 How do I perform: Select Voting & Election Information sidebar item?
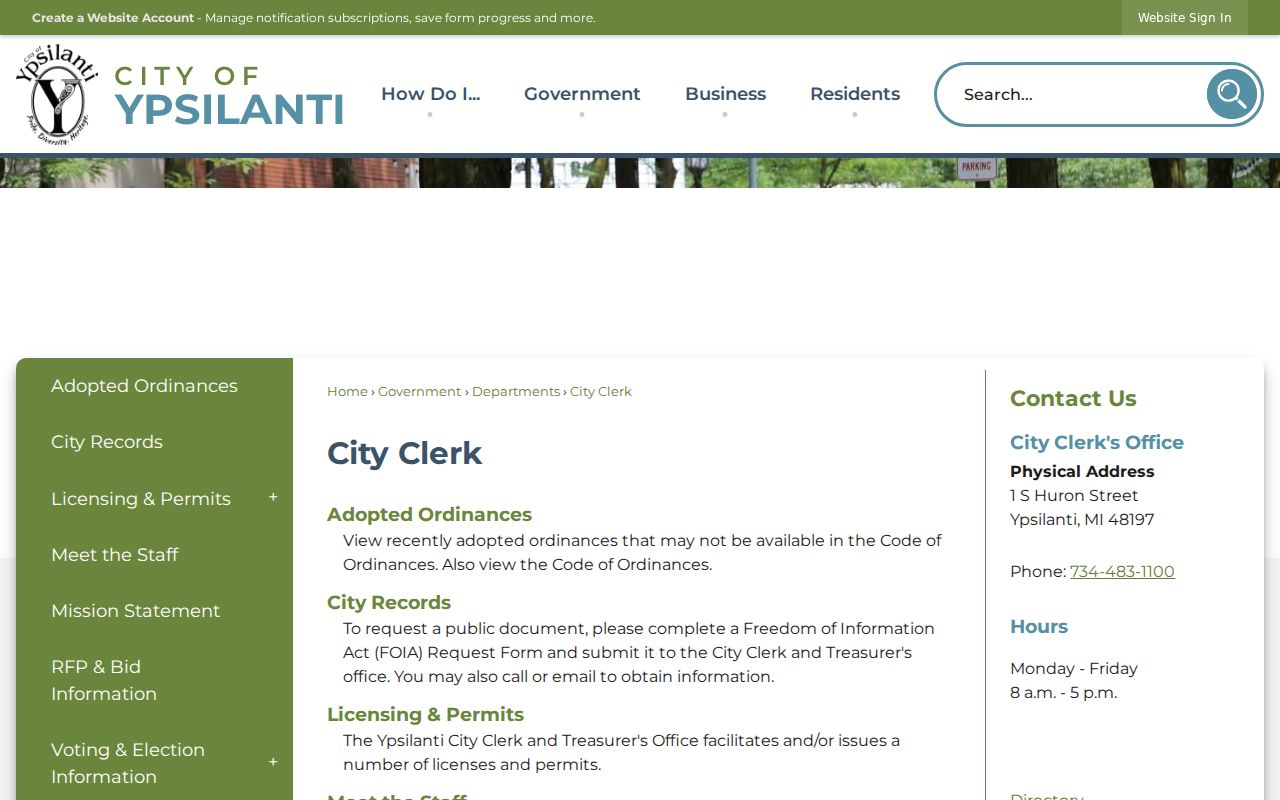coord(128,763)
